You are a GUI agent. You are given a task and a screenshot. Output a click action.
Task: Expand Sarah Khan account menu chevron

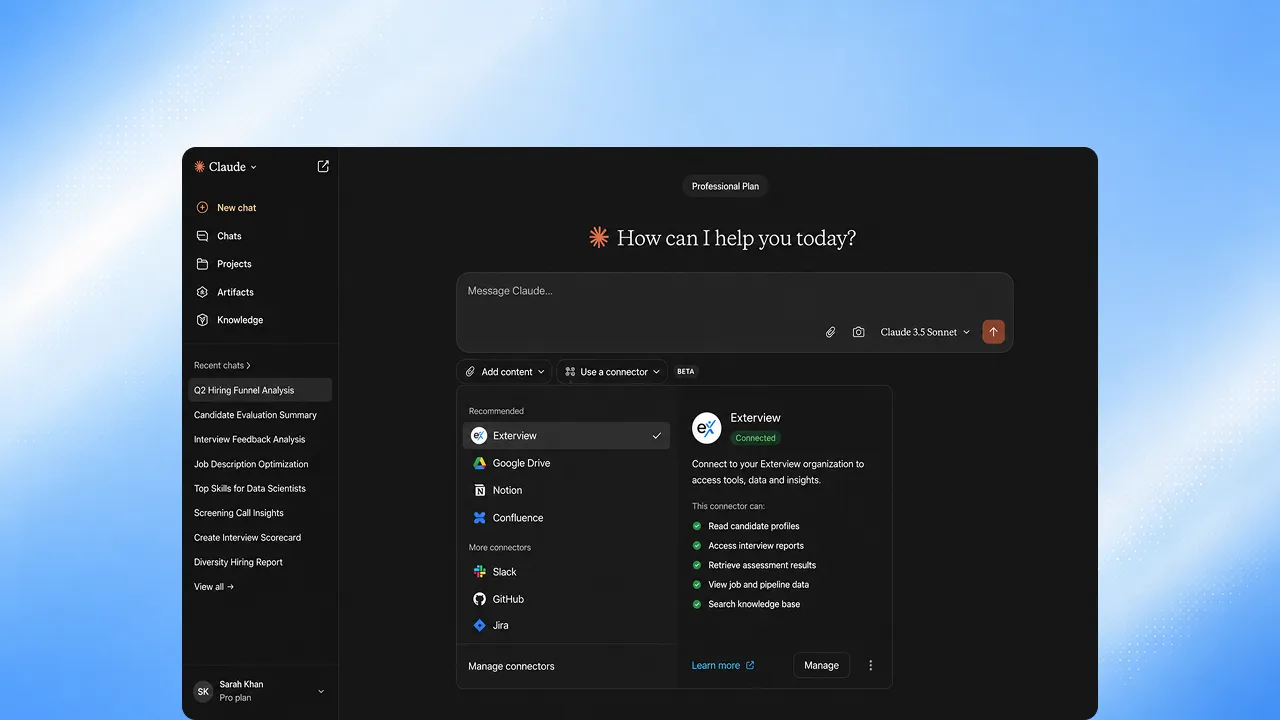(321, 691)
